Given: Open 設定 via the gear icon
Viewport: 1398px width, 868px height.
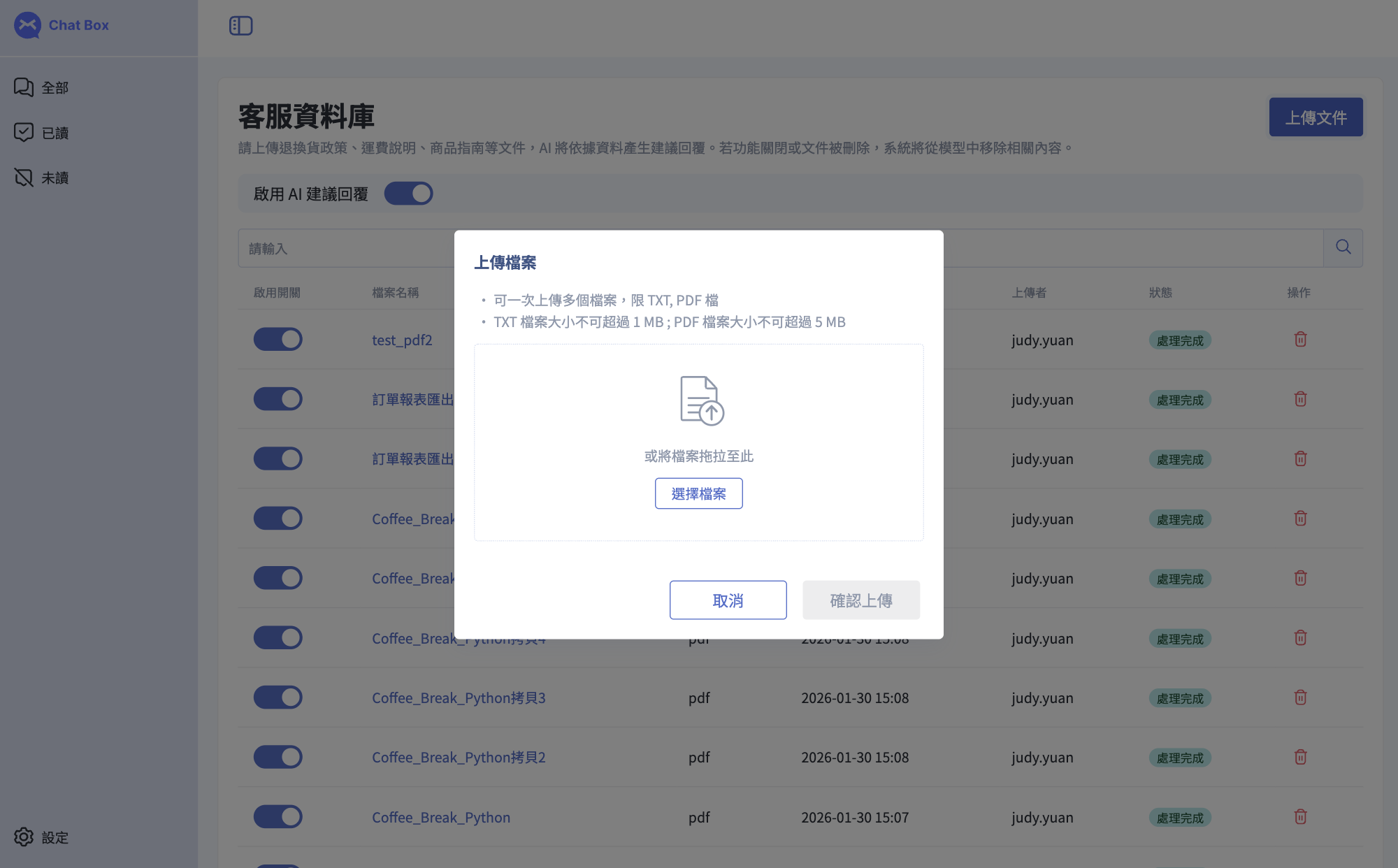Looking at the screenshot, I should point(24,837).
